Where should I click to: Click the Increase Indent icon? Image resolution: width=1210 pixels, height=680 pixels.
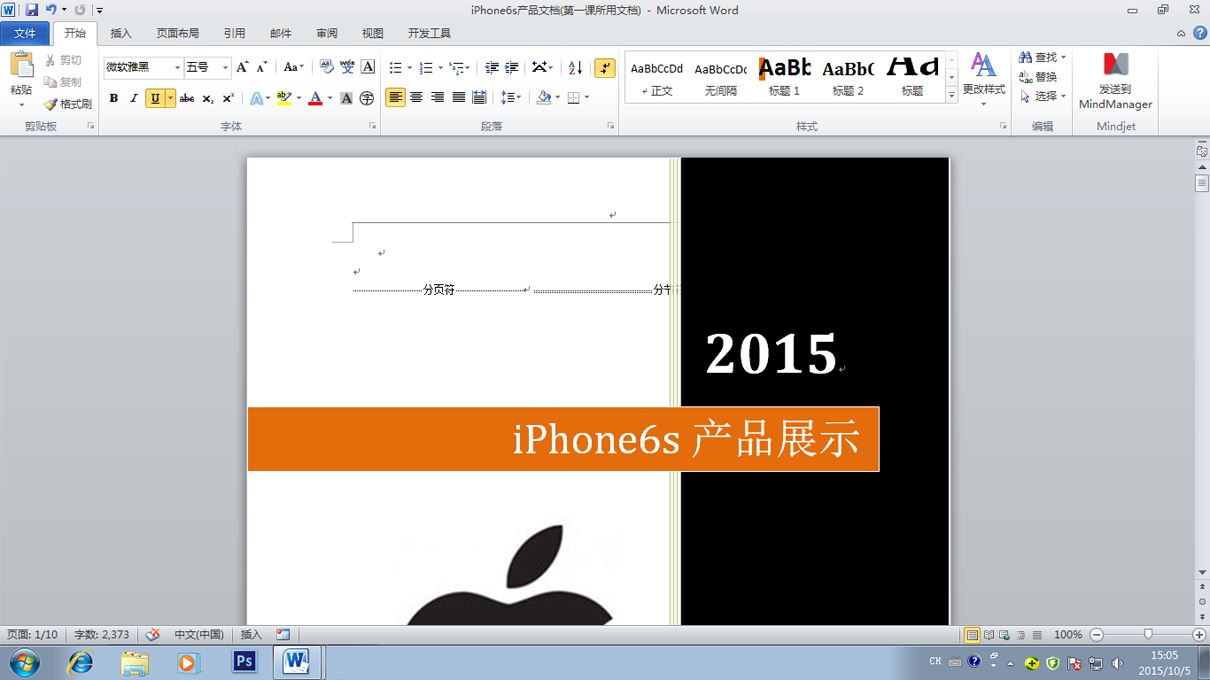pyautogui.click(x=511, y=67)
